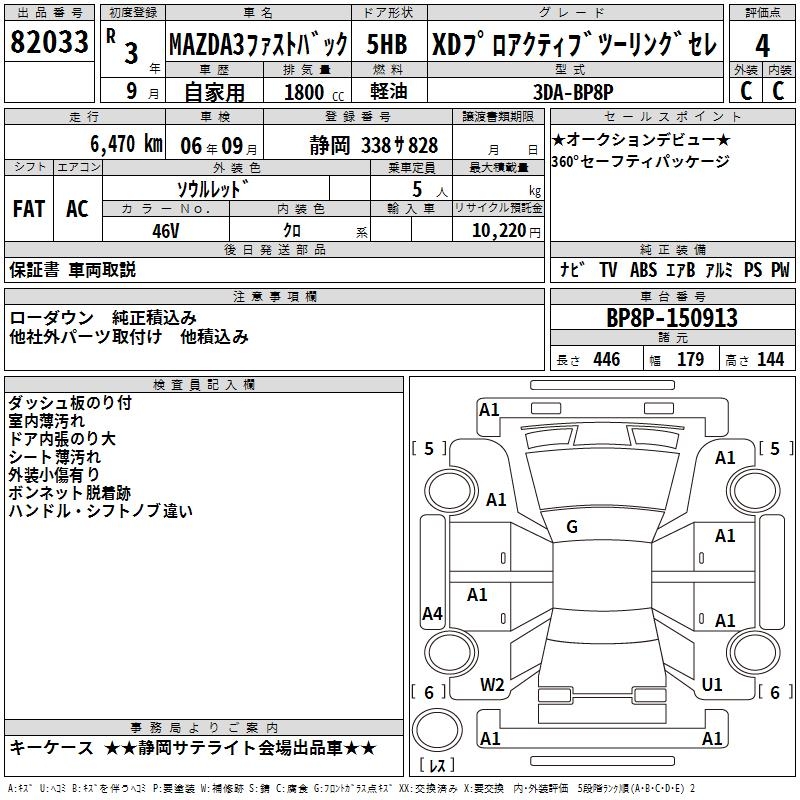Click the A4 damage mark on the car diagram
800x800 pixels.
(432, 613)
